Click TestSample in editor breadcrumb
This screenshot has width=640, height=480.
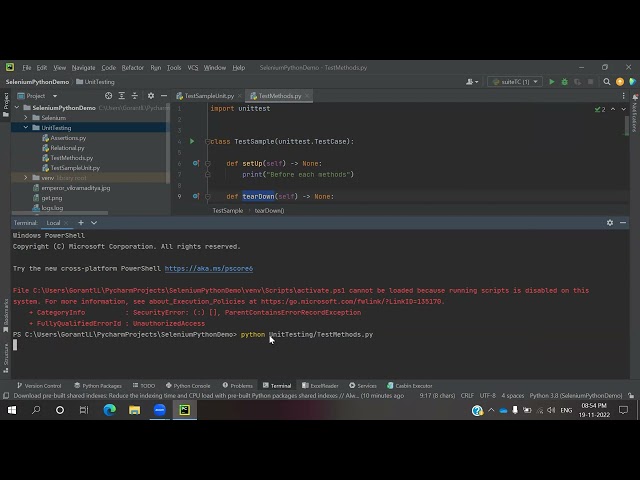pyautogui.click(x=228, y=211)
